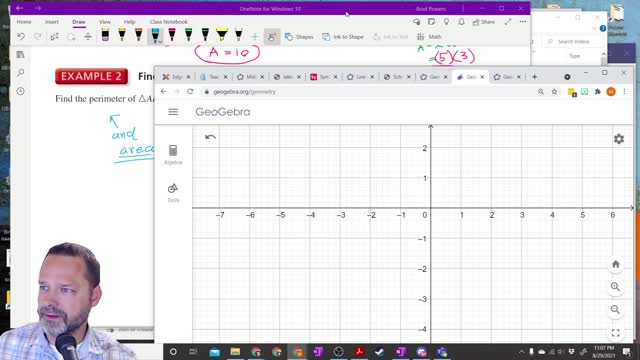
Task: Zoom out on the GeoGebra graph
Action: 616,309
